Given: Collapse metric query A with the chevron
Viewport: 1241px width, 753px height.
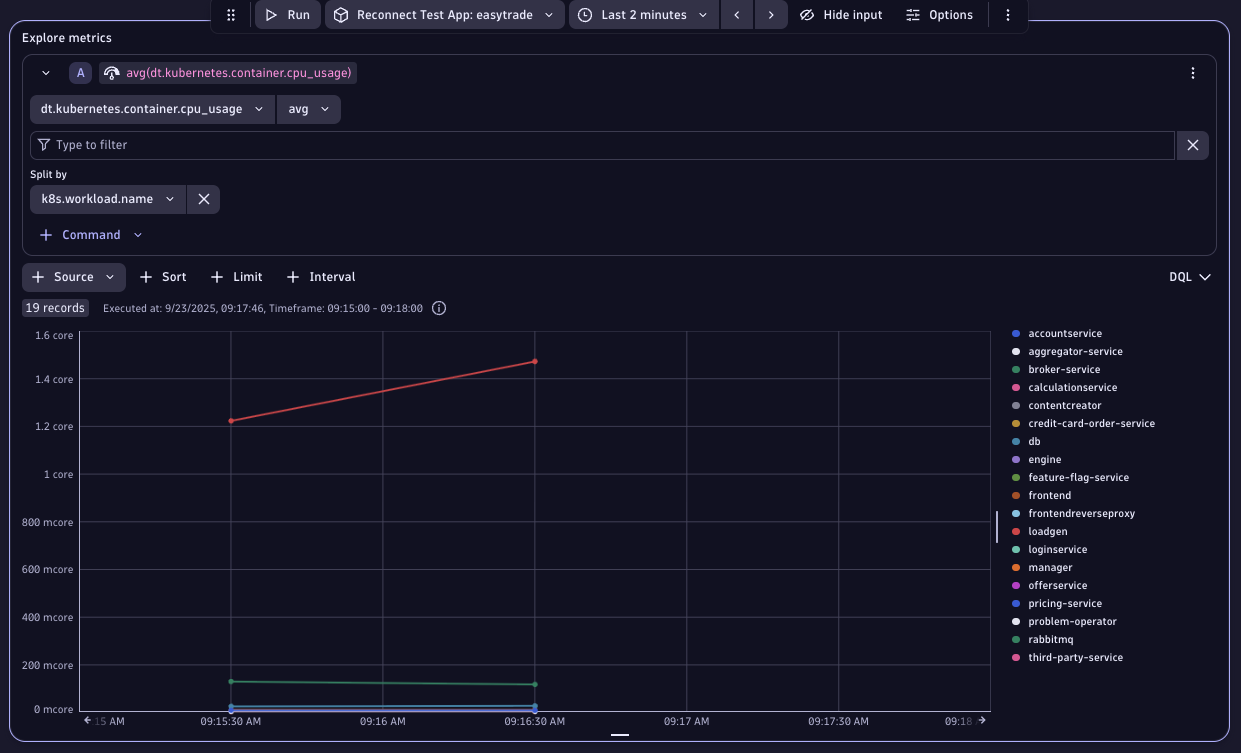Looking at the screenshot, I should [x=46, y=73].
